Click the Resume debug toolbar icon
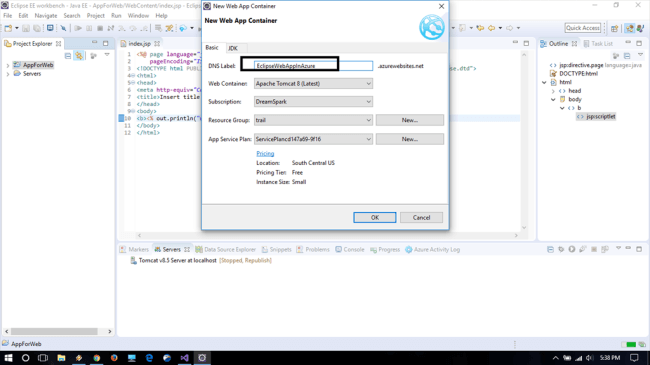 (78, 28)
